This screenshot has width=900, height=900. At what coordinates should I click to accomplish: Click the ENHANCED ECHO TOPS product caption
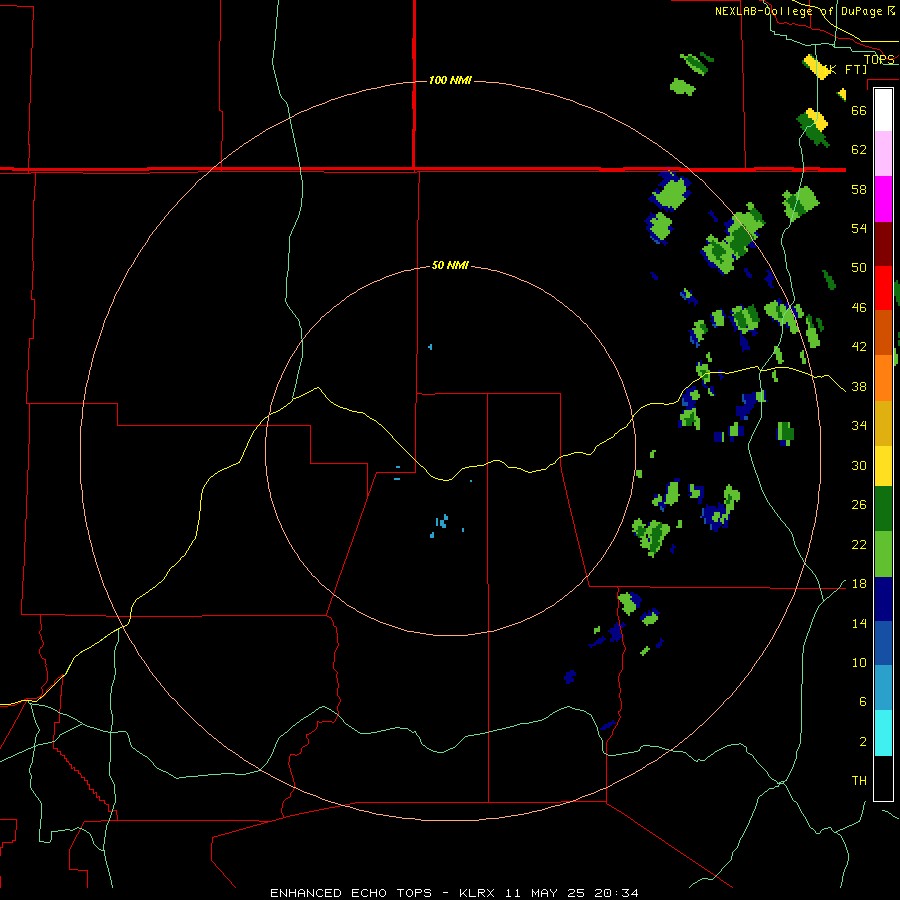pyautogui.click(x=351, y=893)
